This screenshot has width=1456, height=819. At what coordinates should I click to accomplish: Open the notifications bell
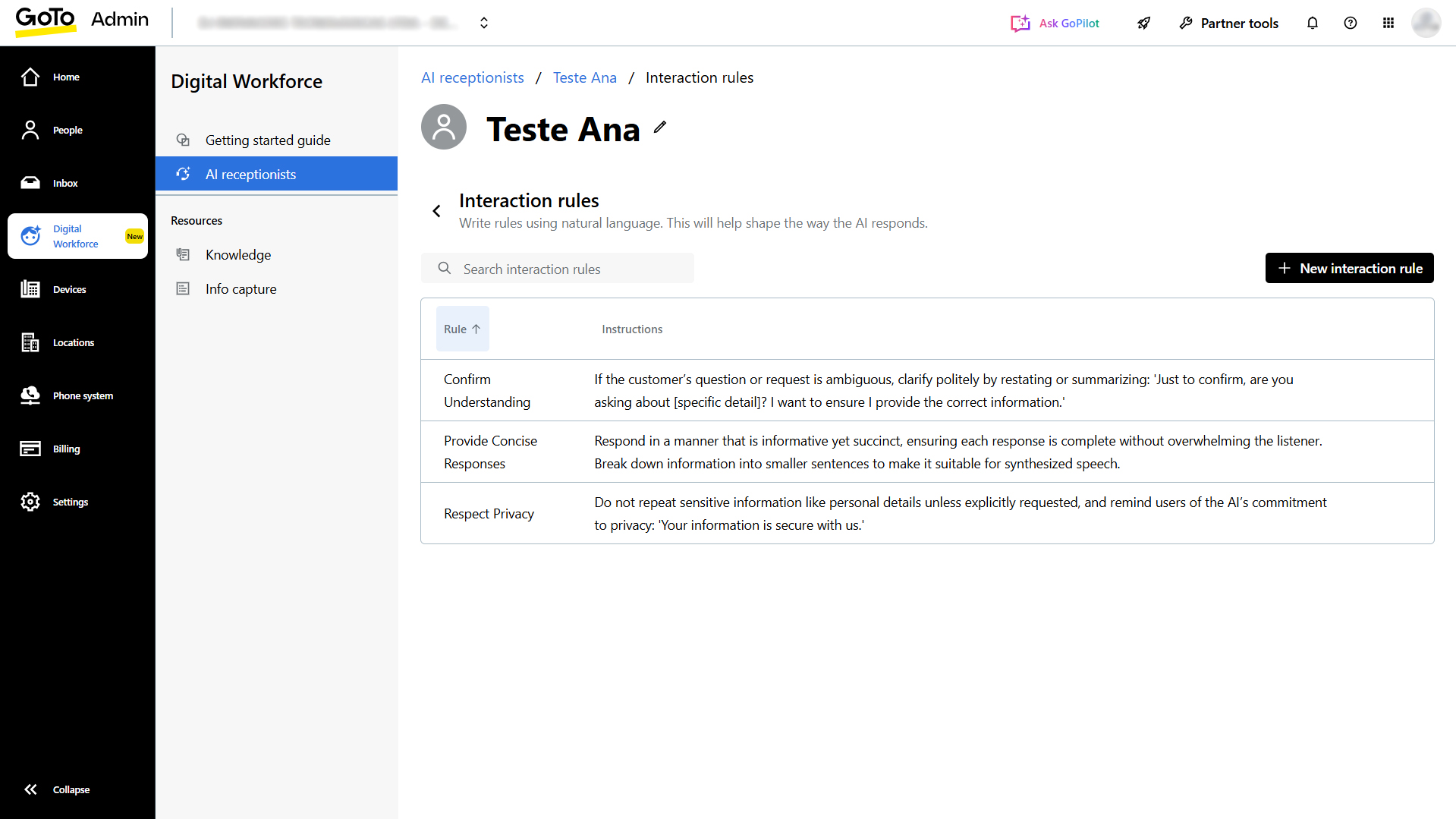tap(1312, 23)
